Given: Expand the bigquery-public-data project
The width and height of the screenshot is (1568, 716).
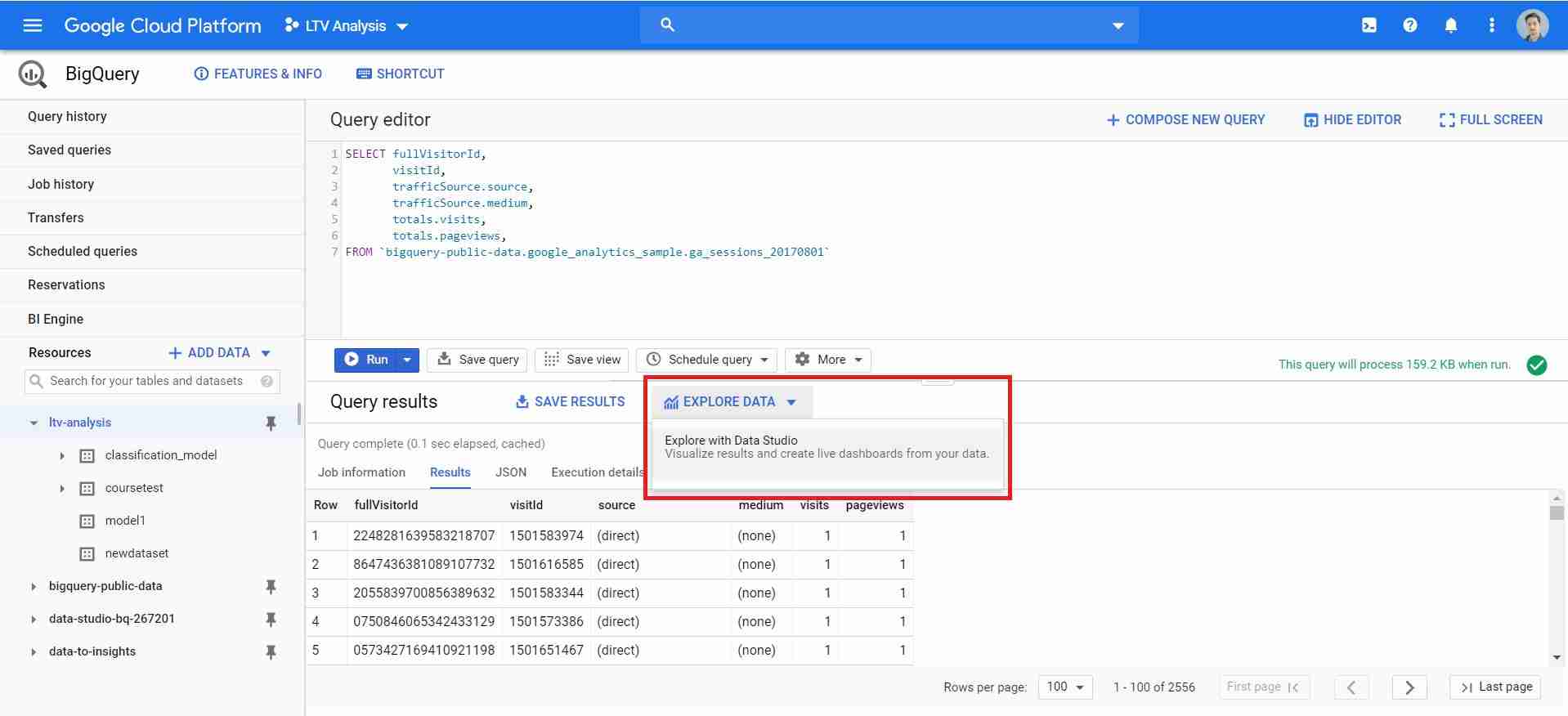Looking at the screenshot, I should (x=34, y=586).
